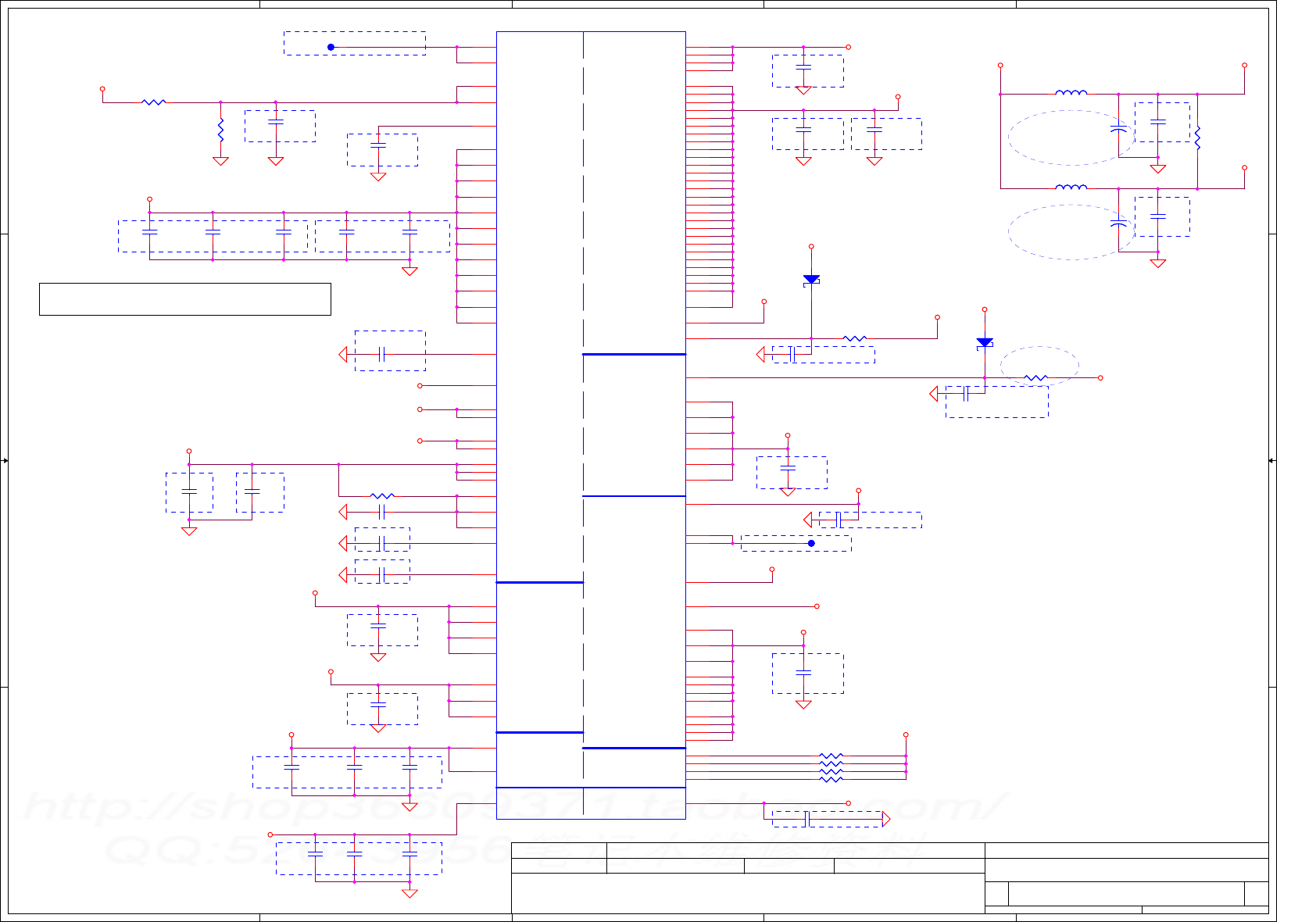
Task: Click the solid blue test point dot in the top dashed box
Action: pos(331,47)
